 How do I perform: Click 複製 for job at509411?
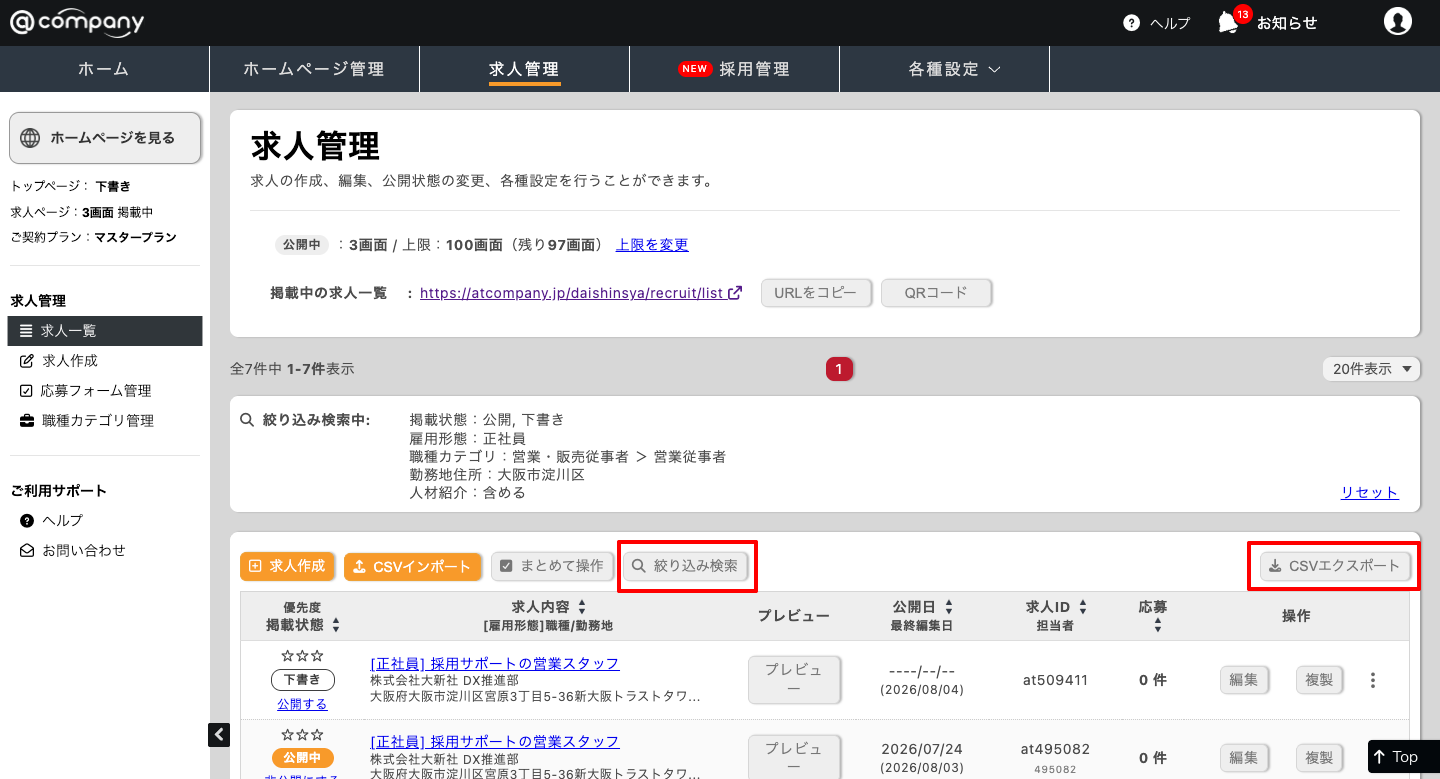pyautogui.click(x=1319, y=680)
